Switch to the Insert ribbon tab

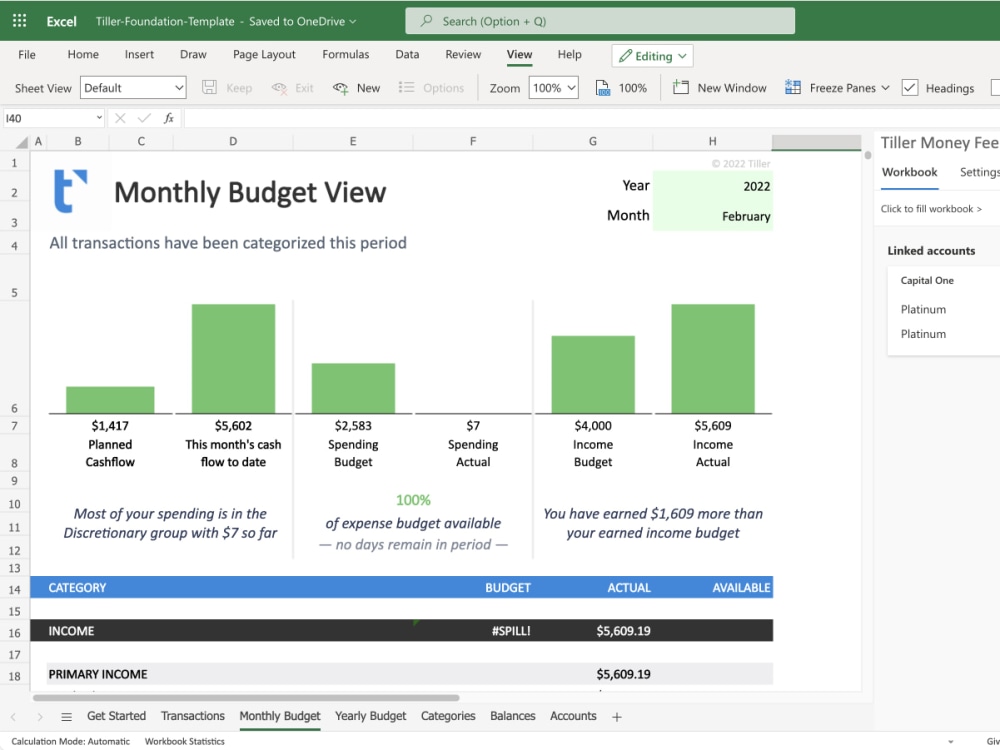pos(139,55)
